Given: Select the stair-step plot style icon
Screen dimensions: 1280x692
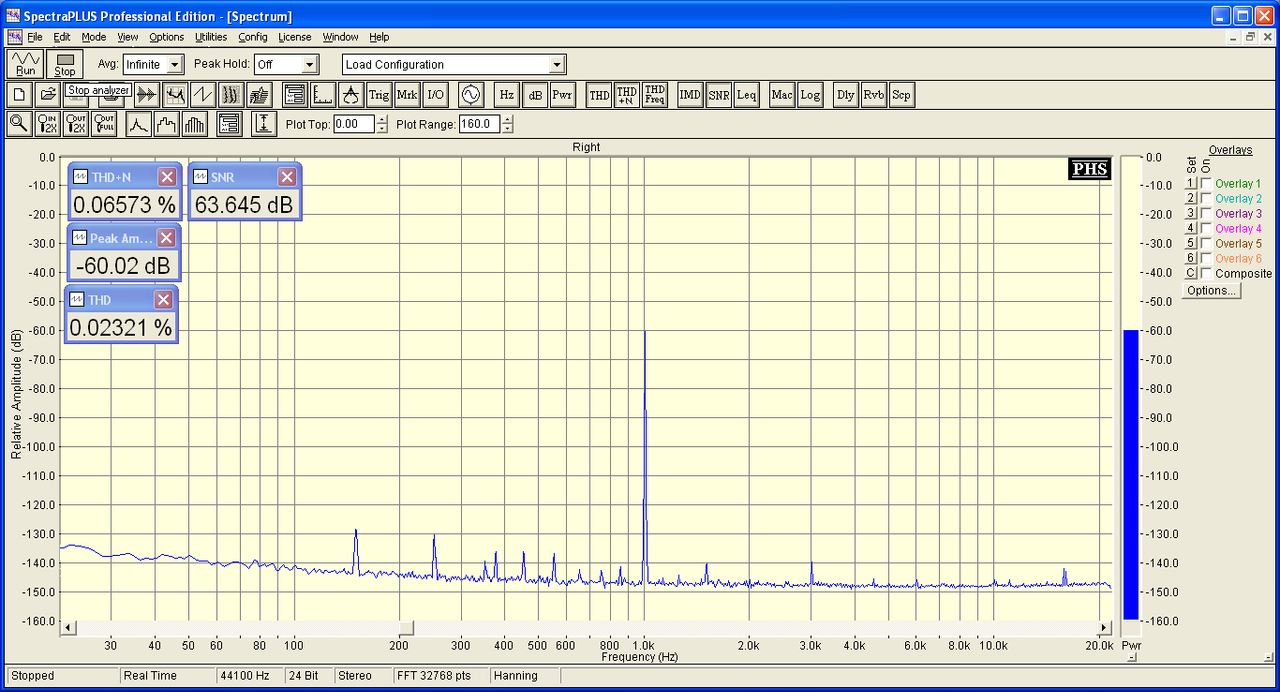Looking at the screenshot, I should pos(166,124).
